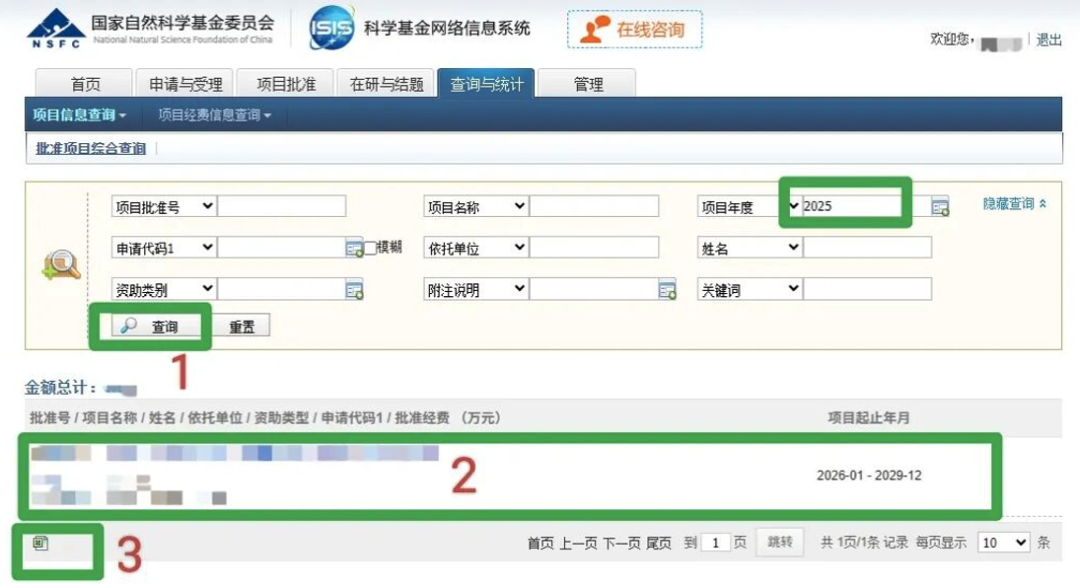
Task: Open the 项目名称 field selector
Action: pos(476,207)
